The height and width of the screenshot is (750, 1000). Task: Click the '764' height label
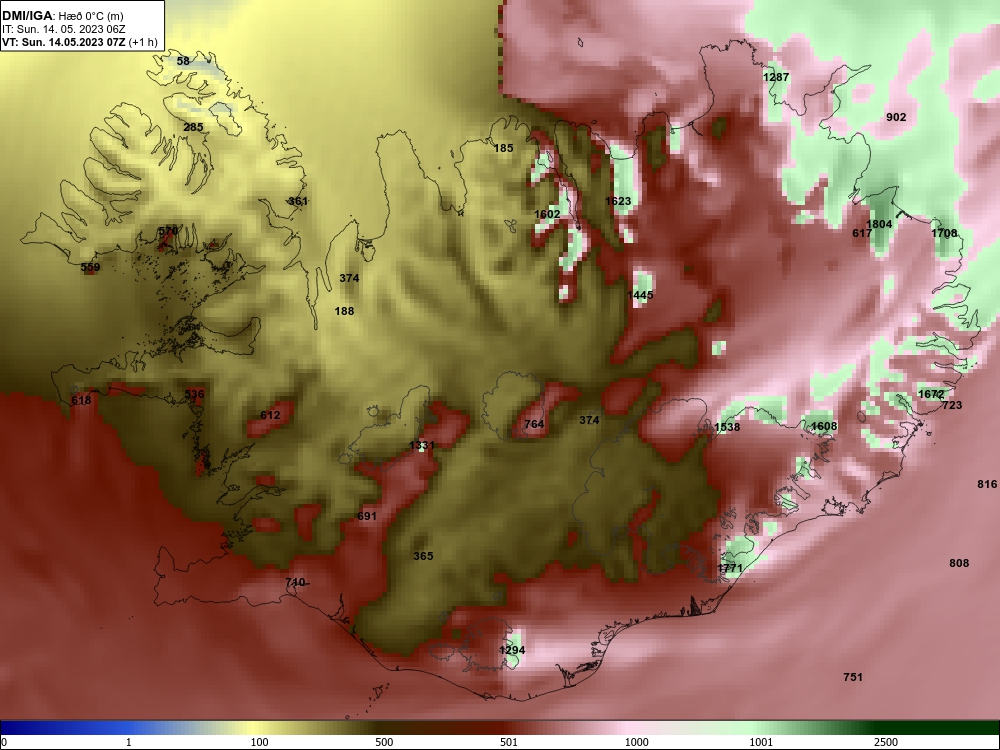[x=534, y=424]
